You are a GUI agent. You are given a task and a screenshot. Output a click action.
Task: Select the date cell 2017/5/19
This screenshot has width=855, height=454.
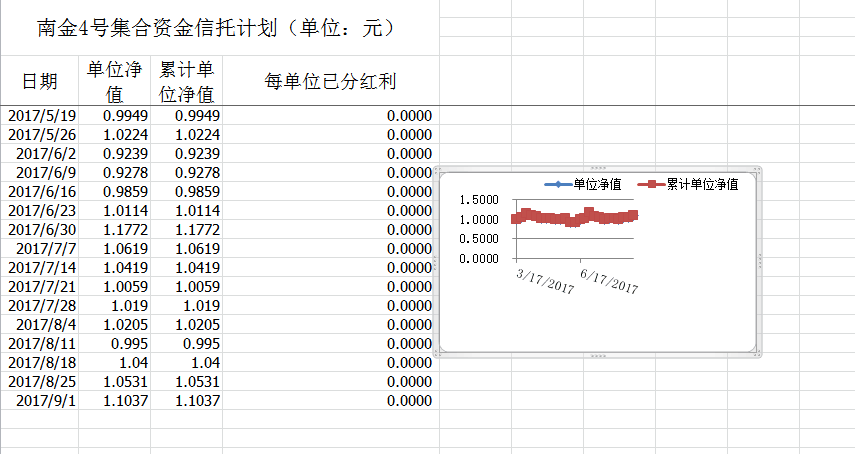(40, 116)
